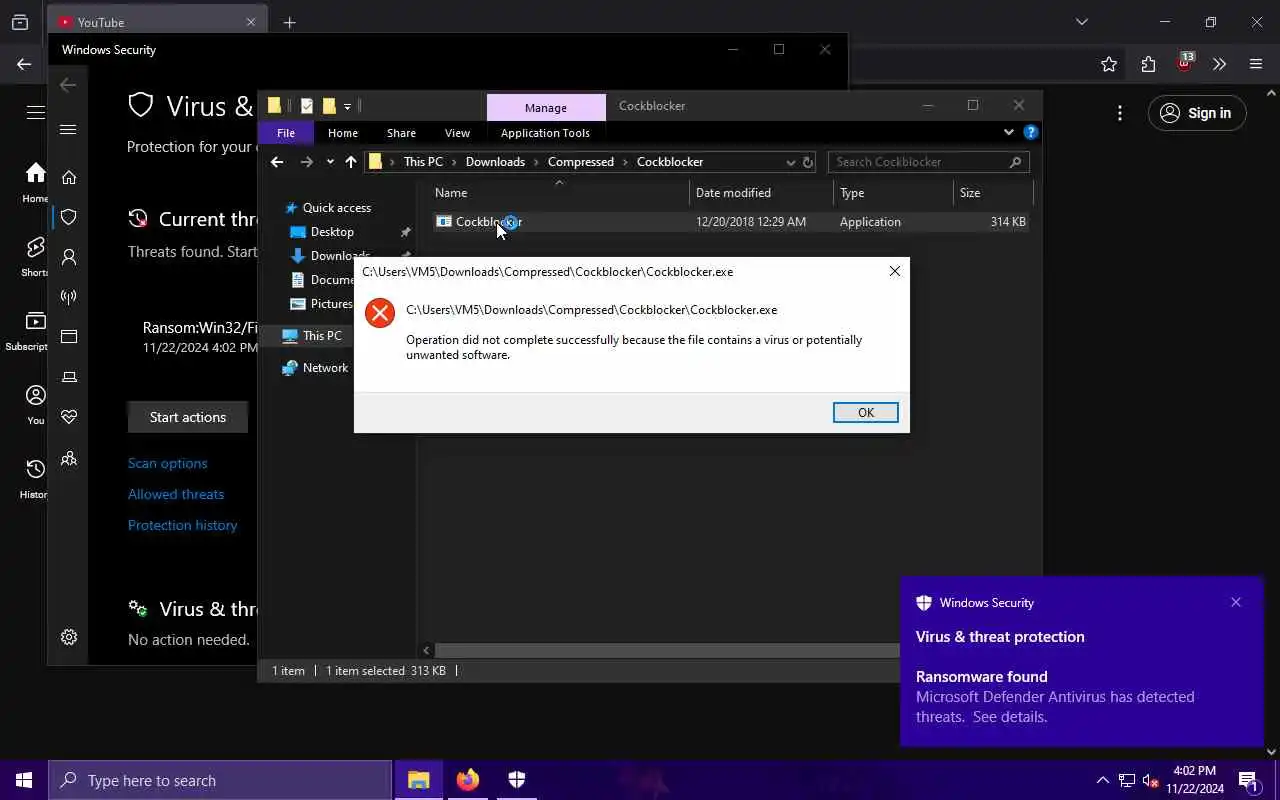Open YouTube You section in sidebar
This screenshot has height=800, width=1280.
[x=35, y=404]
